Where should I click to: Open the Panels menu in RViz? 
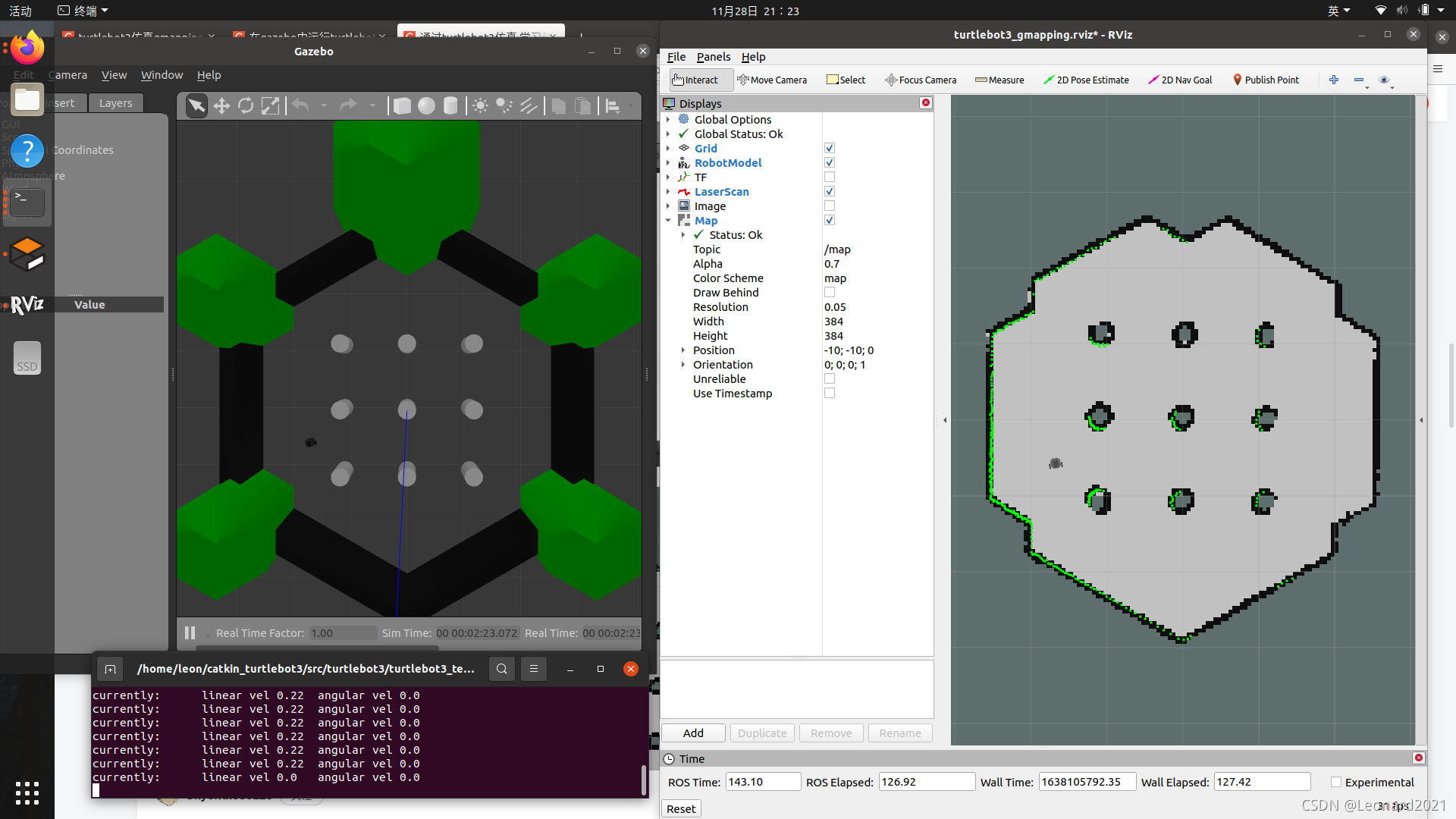tap(713, 57)
